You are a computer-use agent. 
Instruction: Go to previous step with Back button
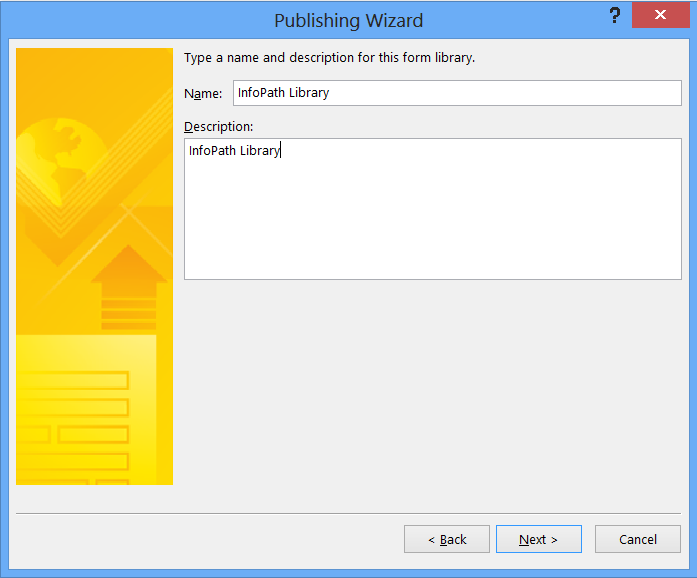tap(447, 539)
